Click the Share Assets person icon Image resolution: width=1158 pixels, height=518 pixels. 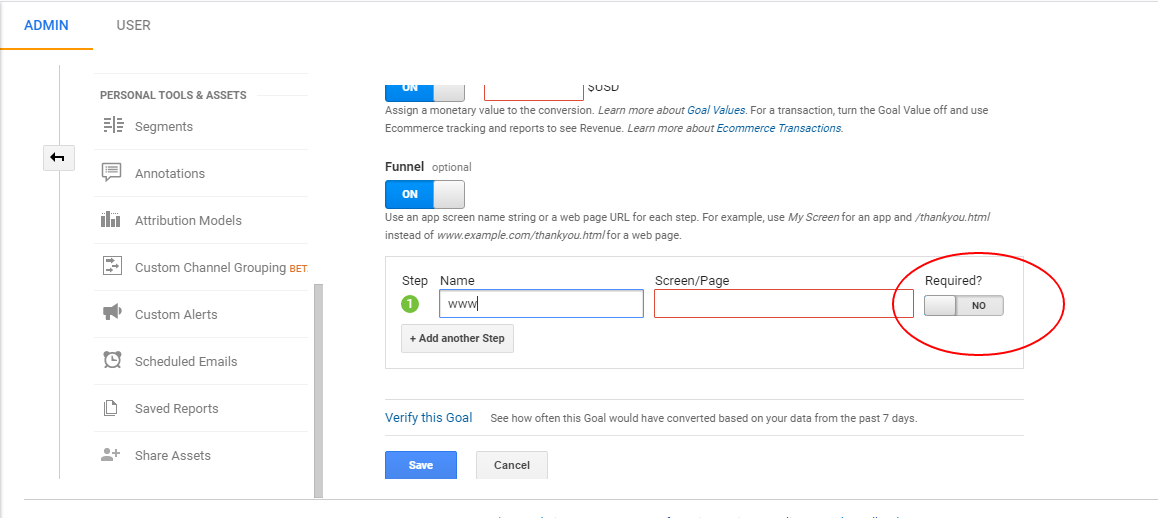point(111,455)
